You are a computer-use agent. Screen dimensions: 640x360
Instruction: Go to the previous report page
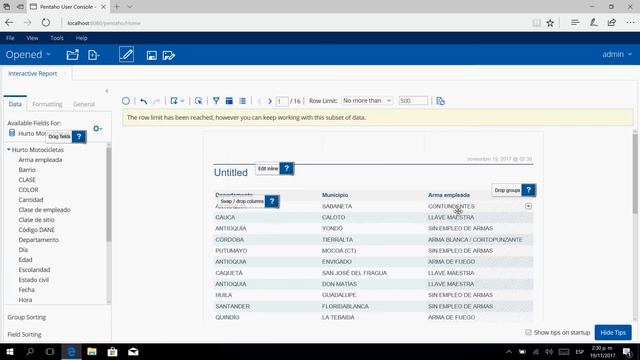[x=259, y=101]
